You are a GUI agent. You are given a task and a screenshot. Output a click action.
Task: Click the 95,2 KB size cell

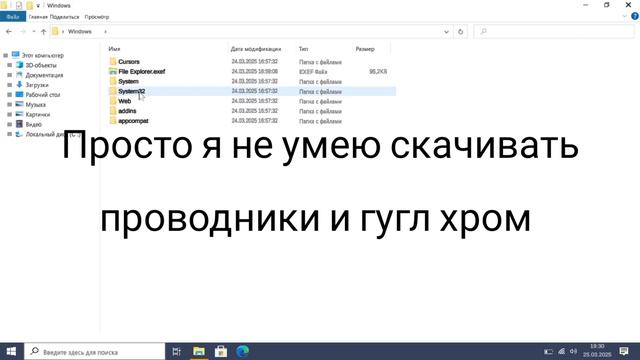(378, 71)
